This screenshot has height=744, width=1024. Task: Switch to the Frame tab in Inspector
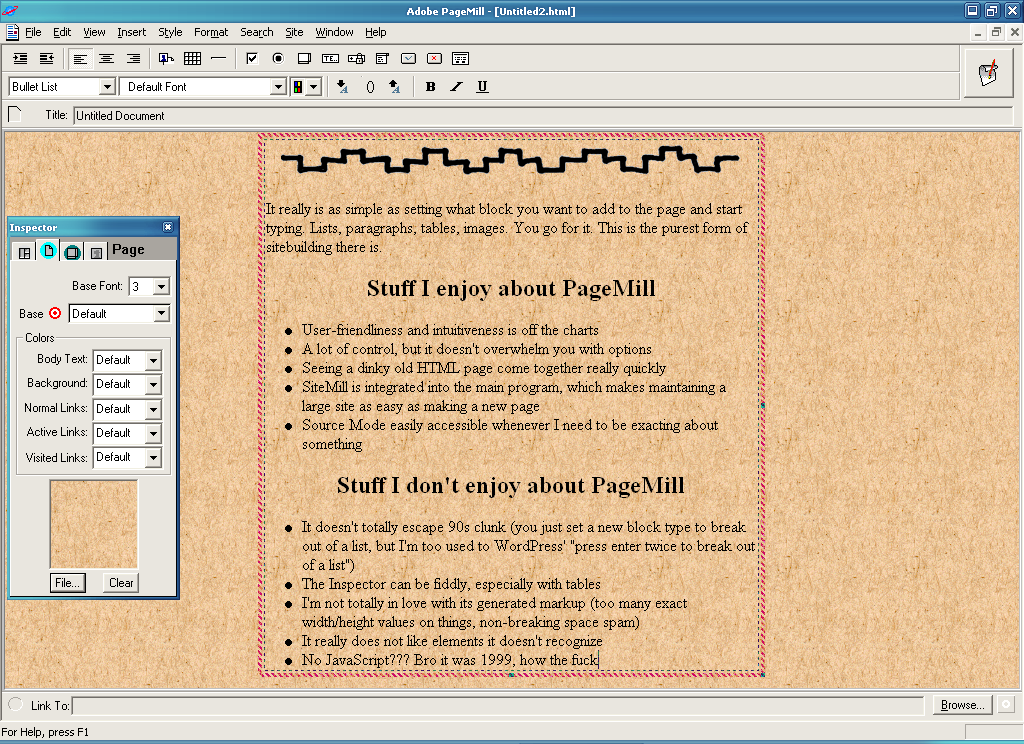point(25,252)
